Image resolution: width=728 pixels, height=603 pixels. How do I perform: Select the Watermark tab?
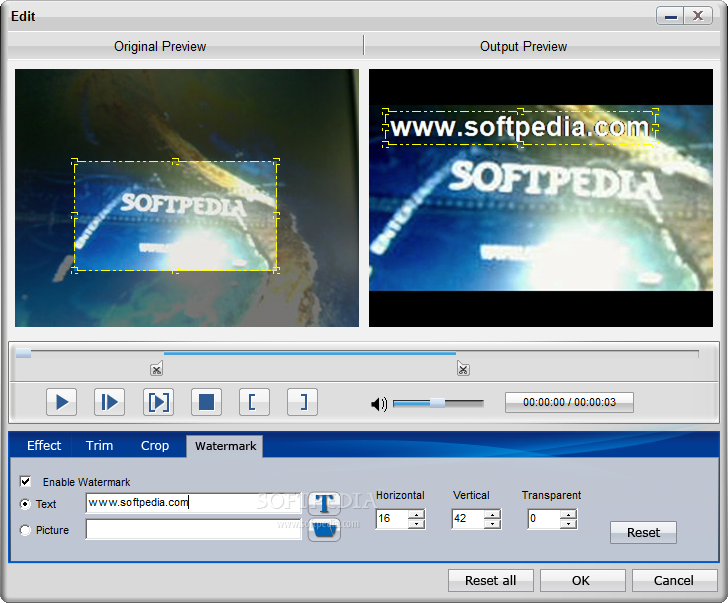pos(225,446)
